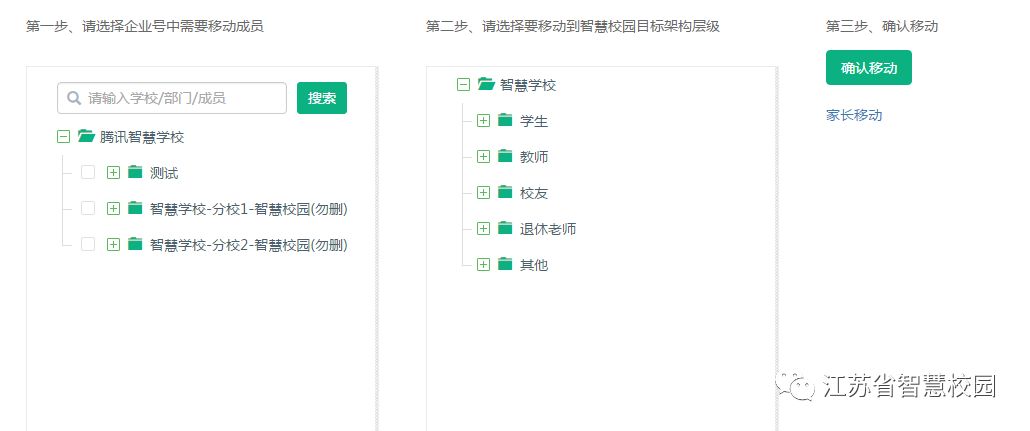Click the 校友 folder icon
1030x431 pixels.
(504, 192)
